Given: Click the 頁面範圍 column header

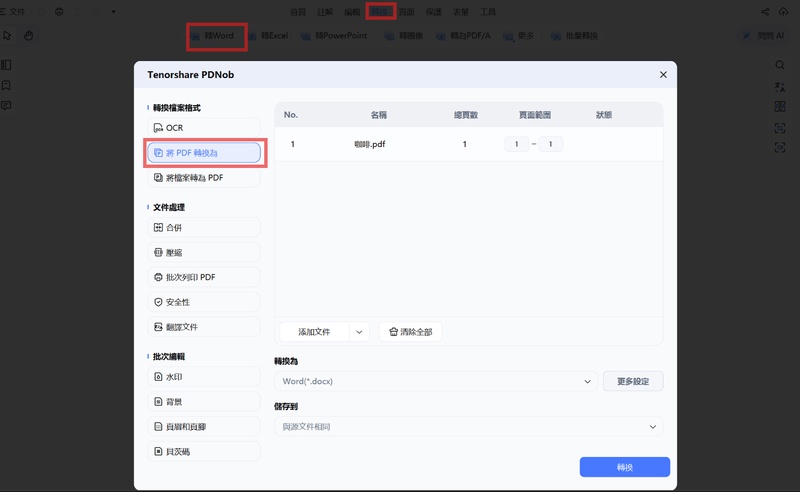Looking at the screenshot, I should tap(535, 115).
